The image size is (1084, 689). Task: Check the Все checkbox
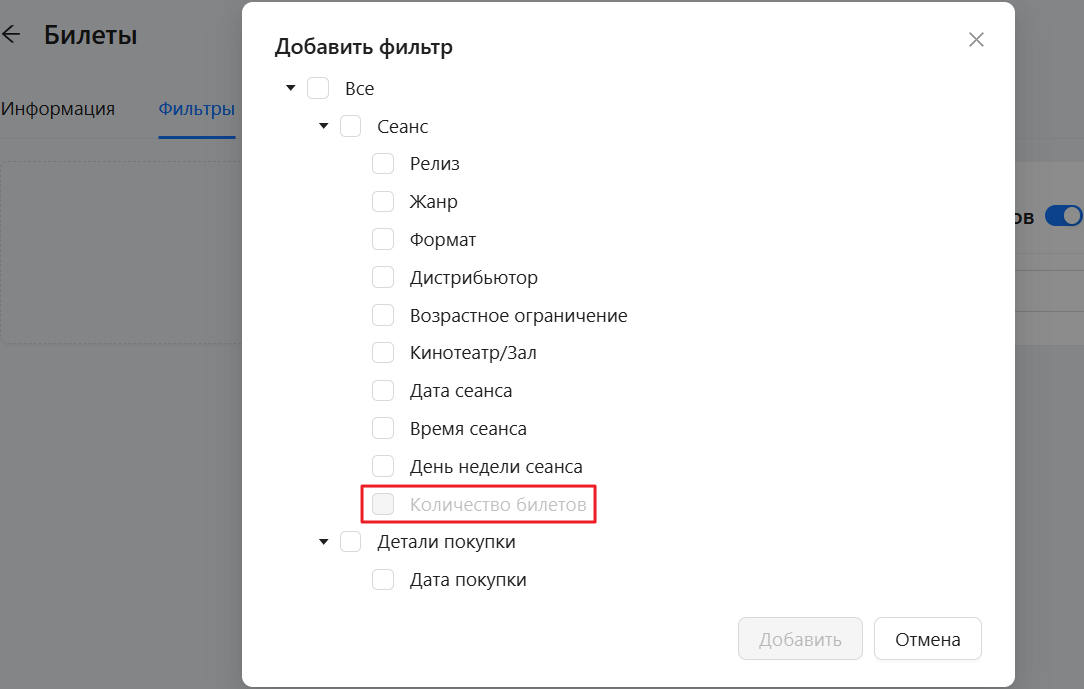(318, 88)
